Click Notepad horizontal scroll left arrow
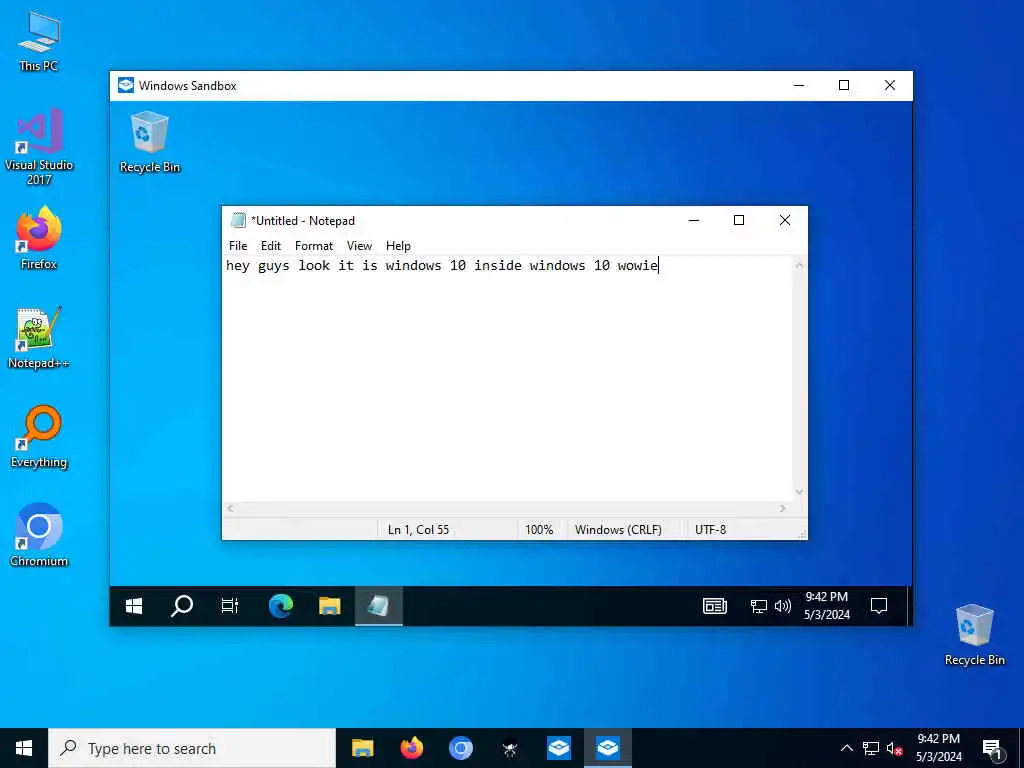 click(x=230, y=508)
